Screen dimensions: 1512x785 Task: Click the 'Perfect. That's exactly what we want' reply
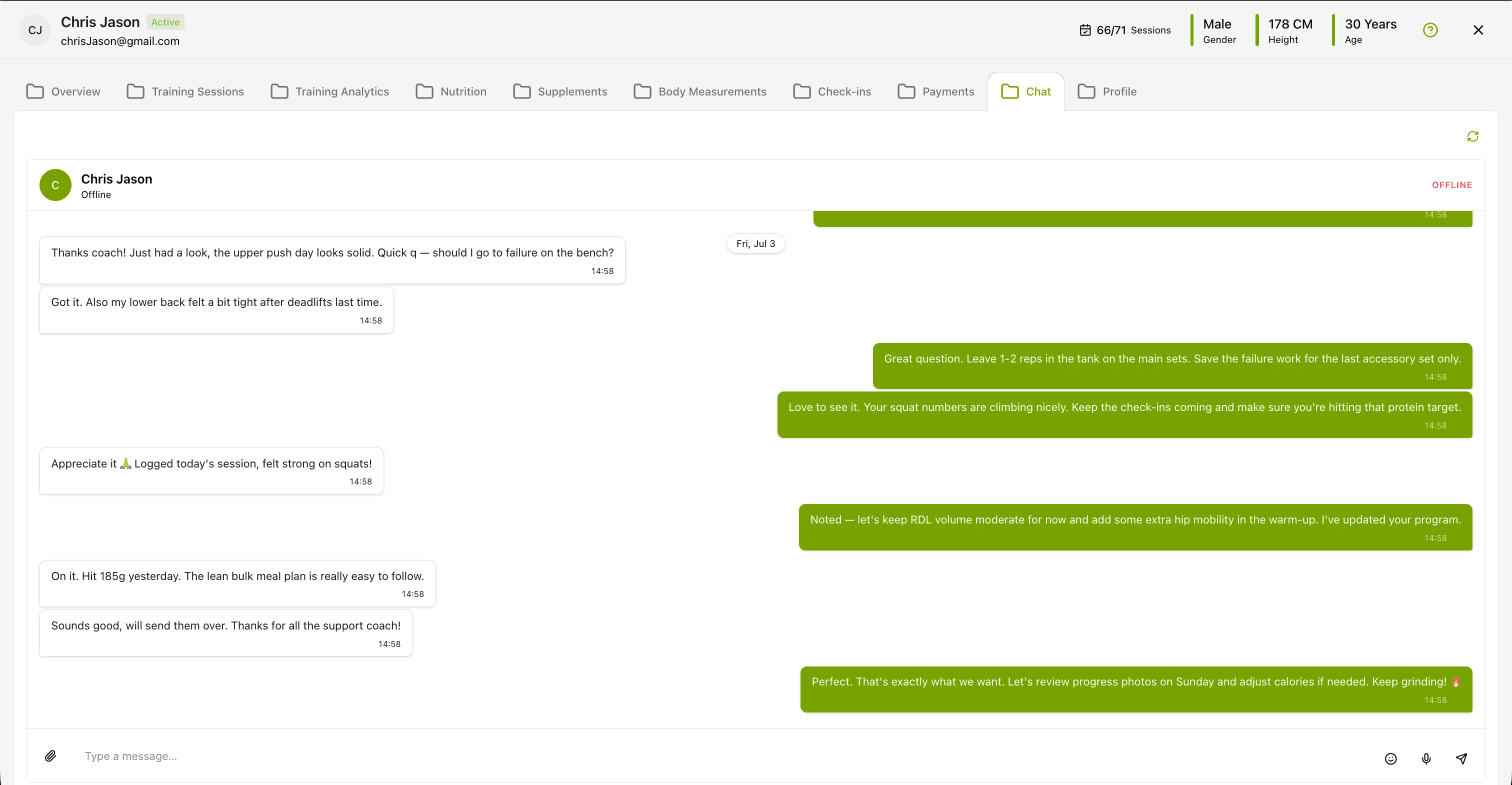(1136, 689)
